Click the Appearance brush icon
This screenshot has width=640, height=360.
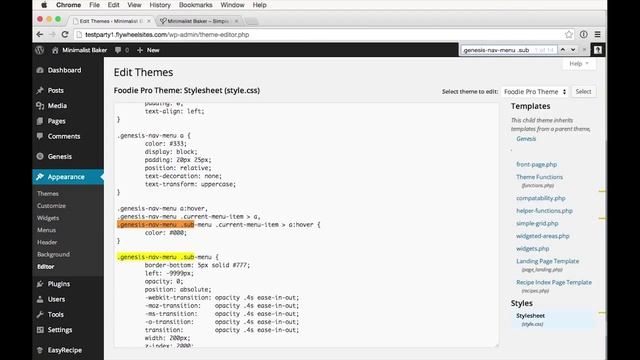tap(40, 177)
